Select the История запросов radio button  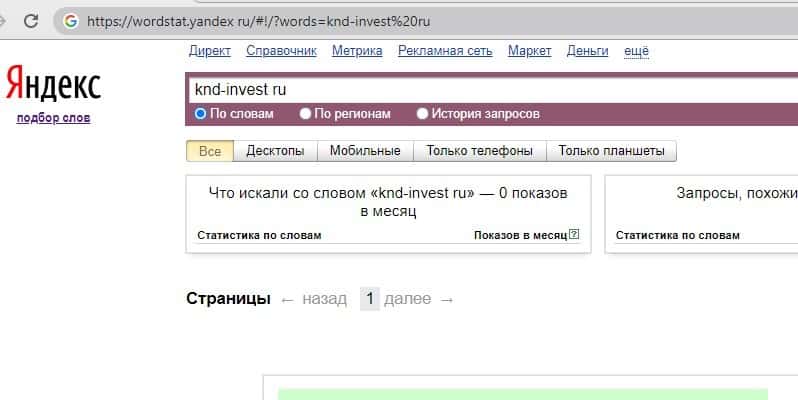[422, 114]
